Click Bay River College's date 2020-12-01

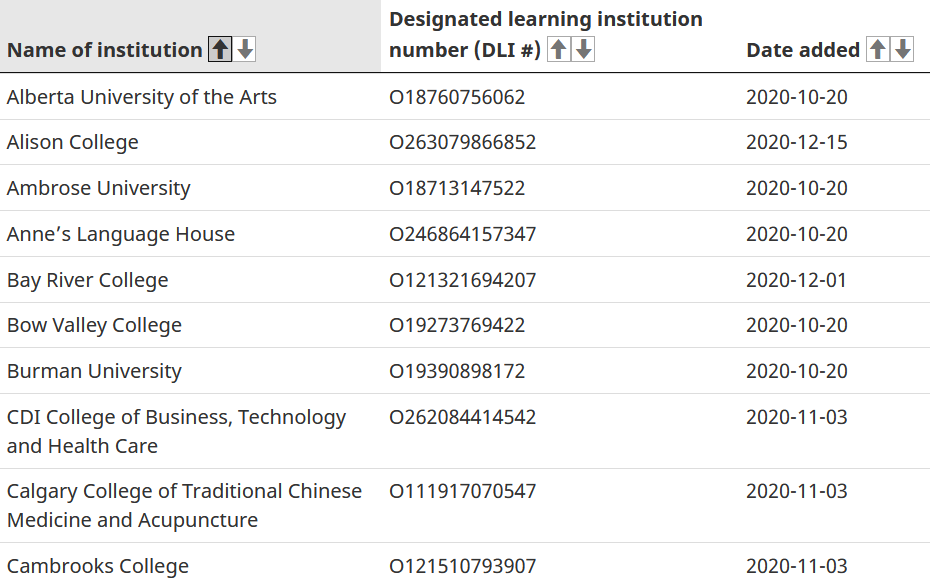(x=796, y=280)
